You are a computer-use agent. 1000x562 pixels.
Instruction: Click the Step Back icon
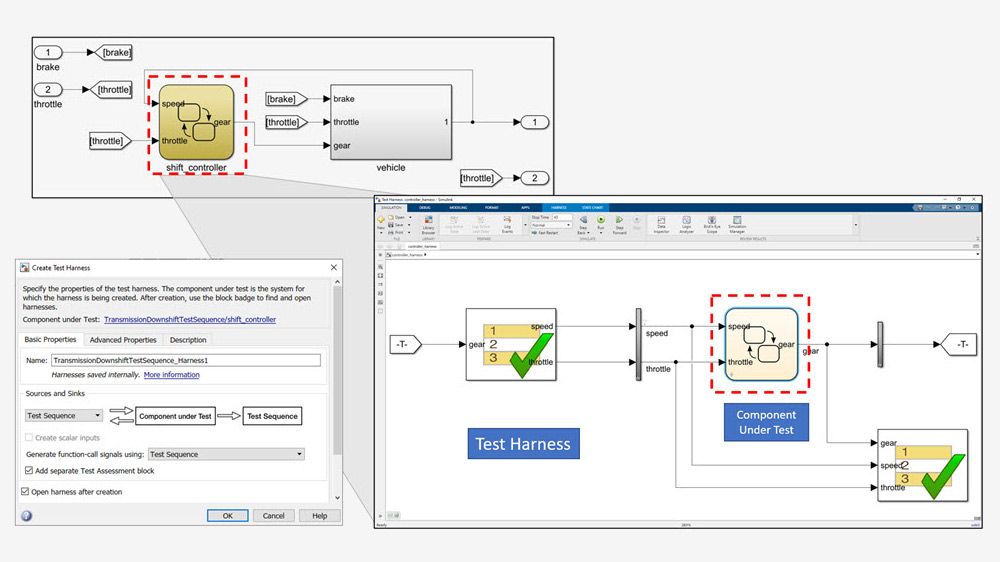pos(581,222)
